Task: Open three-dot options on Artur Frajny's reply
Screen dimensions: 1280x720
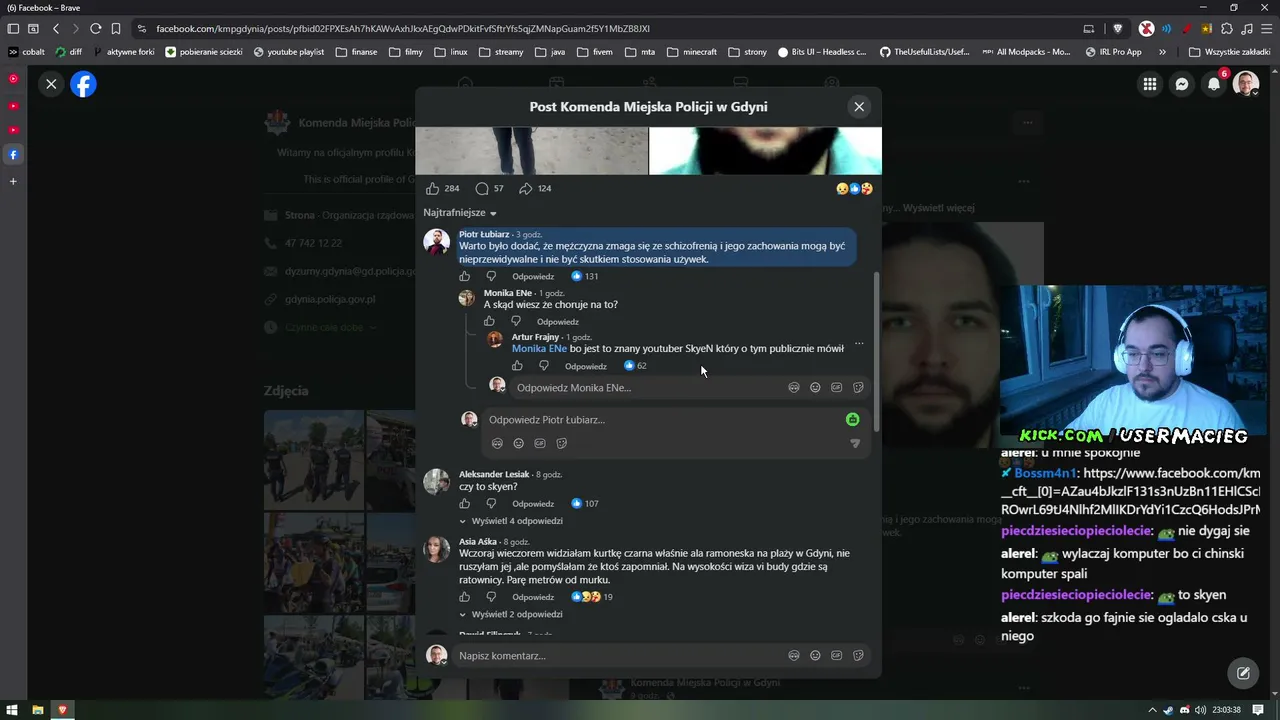Action: 859,344
